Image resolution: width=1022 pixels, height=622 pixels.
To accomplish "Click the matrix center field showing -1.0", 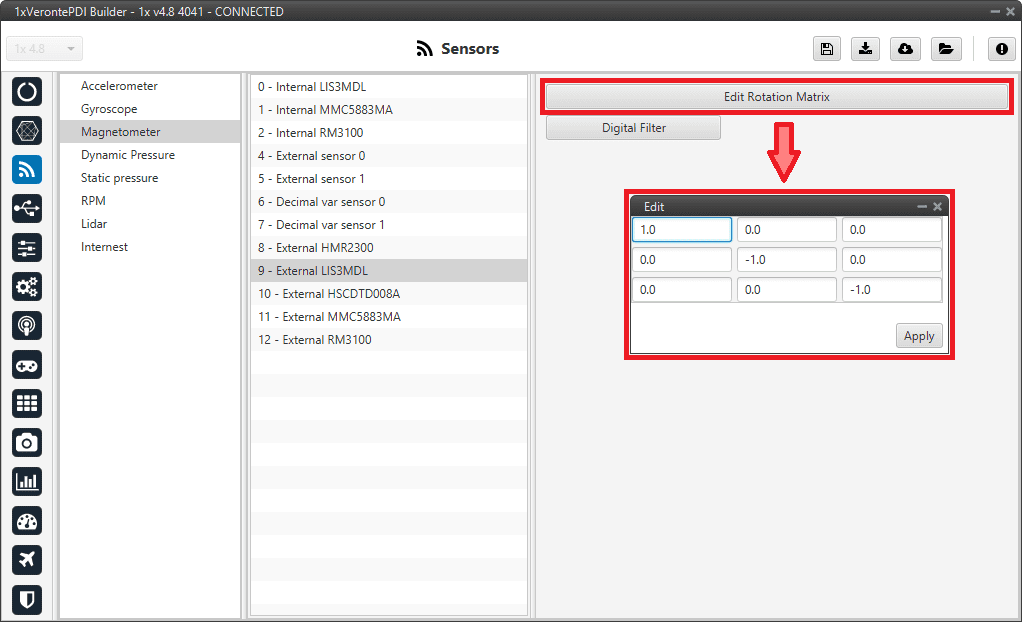I will (x=786, y=260).
